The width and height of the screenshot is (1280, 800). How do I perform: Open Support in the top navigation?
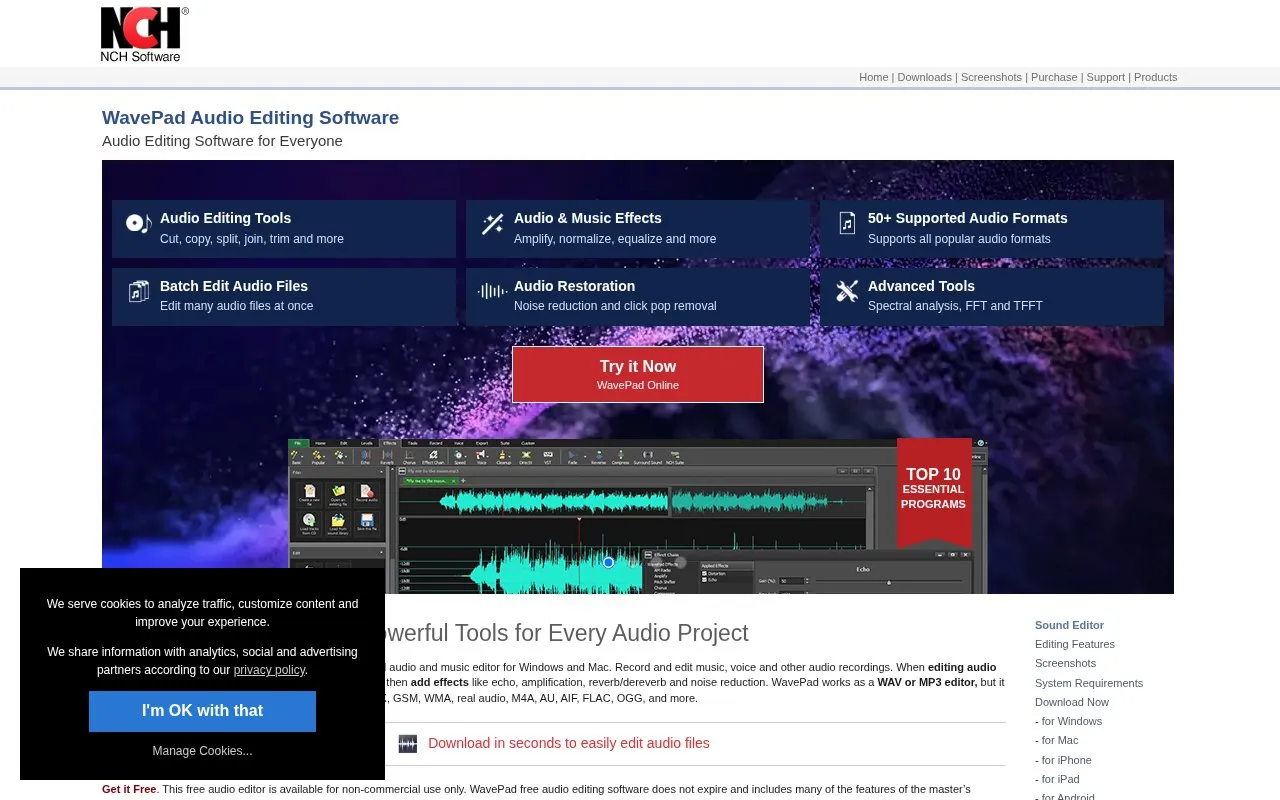[x=1105, y=77]
